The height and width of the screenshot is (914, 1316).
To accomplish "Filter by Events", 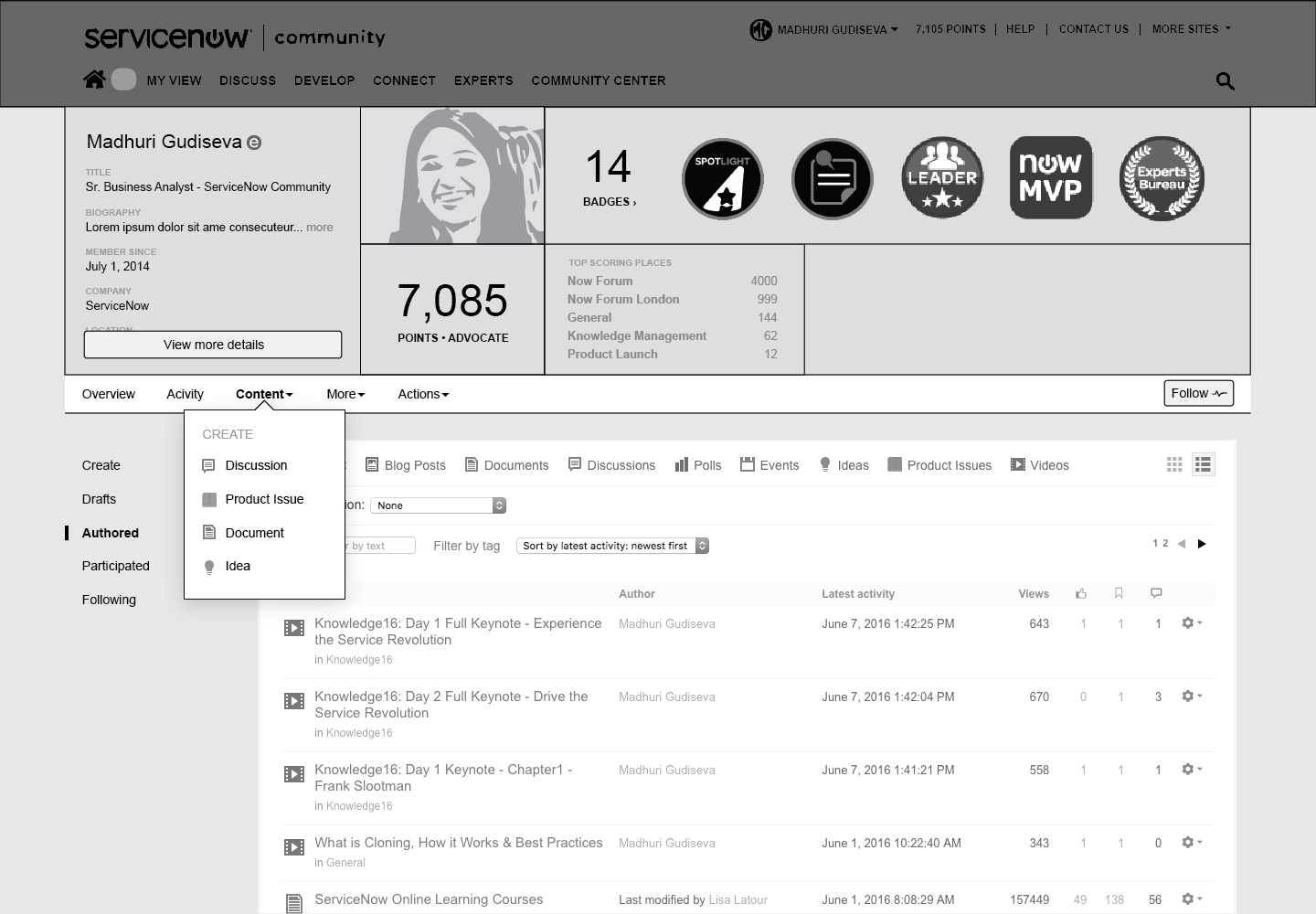I will tap(769, 465).
